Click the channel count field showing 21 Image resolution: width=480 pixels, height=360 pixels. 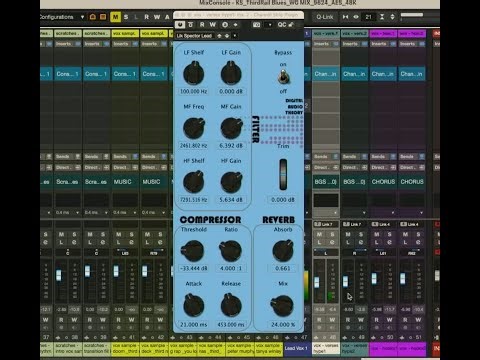[369, 17]
